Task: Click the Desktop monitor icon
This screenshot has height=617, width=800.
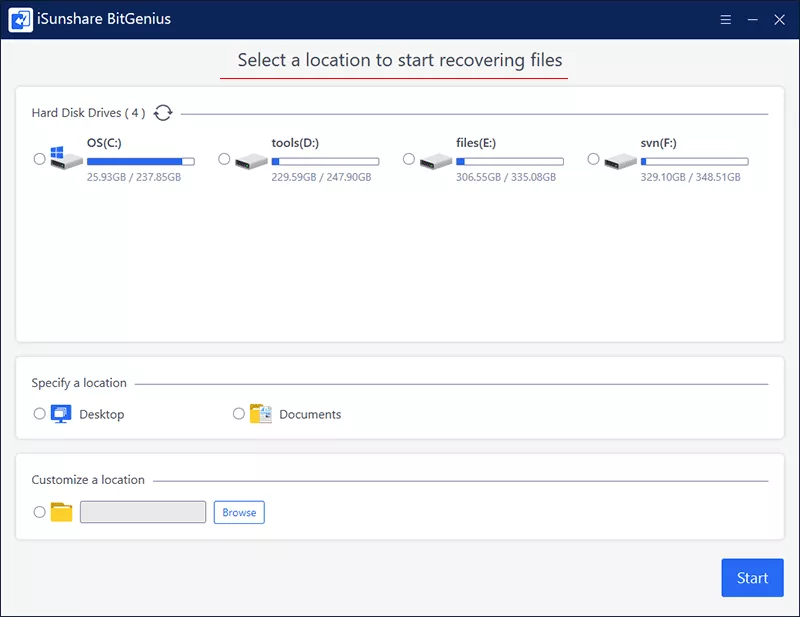Action: (61, 414)
